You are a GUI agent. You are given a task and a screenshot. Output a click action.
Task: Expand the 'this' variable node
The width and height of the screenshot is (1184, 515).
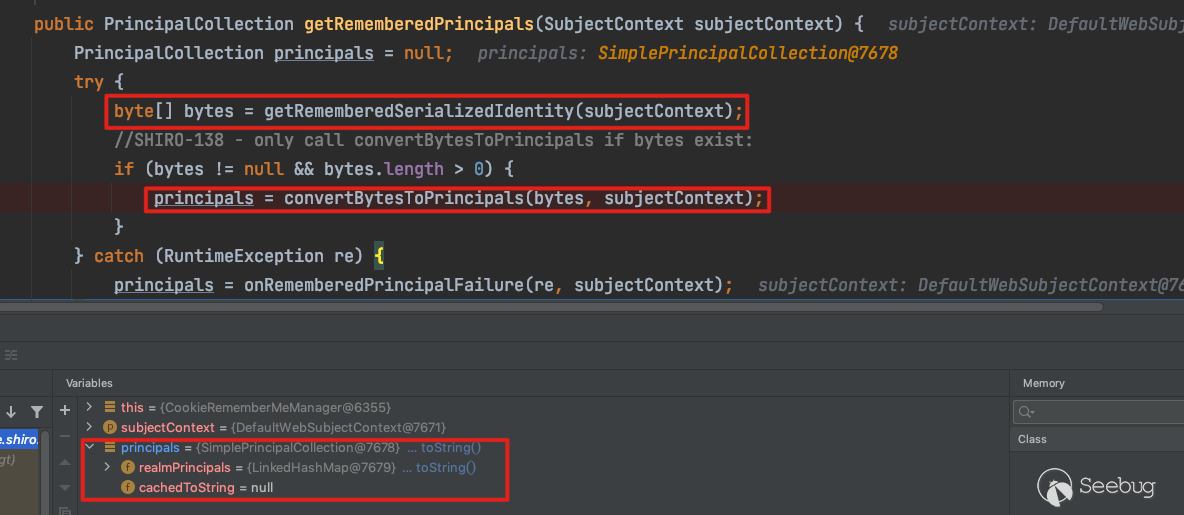[x=90, y=407]
